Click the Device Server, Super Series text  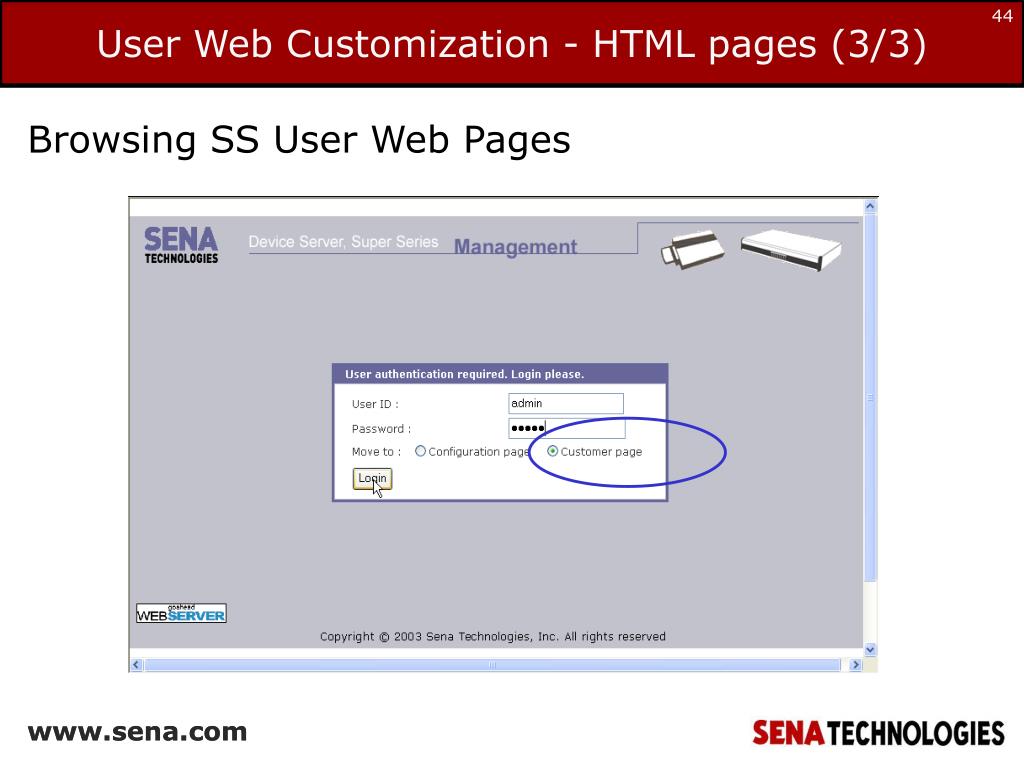343,242
